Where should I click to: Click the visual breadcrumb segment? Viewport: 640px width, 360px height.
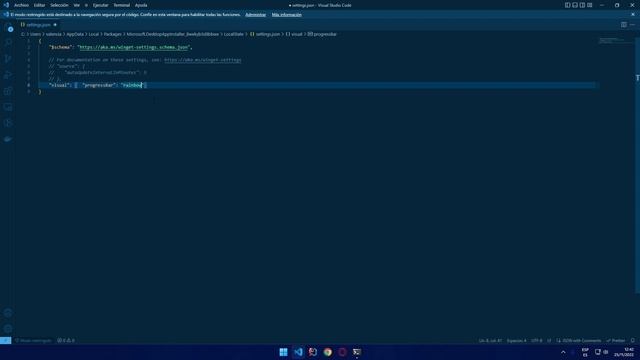point(294,34)
